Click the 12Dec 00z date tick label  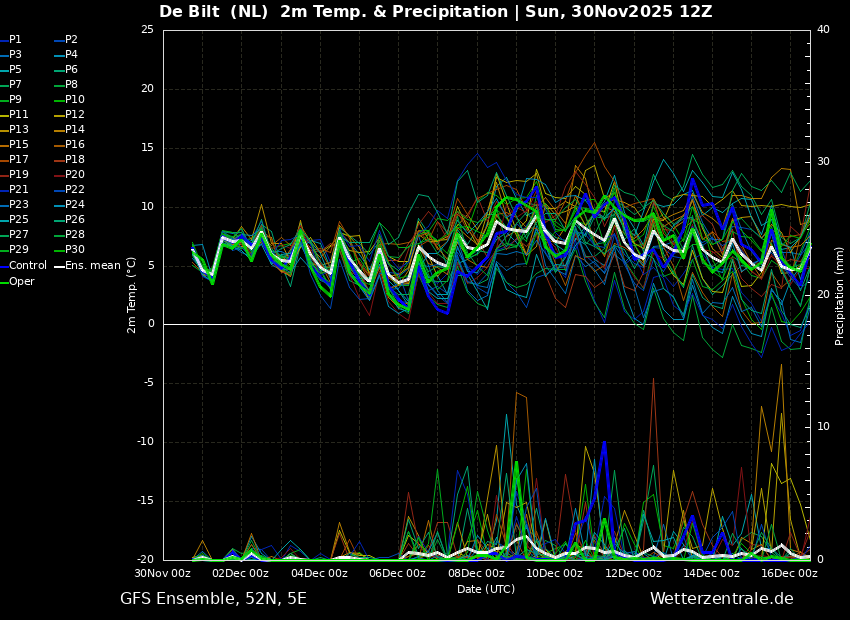point(633,574)
